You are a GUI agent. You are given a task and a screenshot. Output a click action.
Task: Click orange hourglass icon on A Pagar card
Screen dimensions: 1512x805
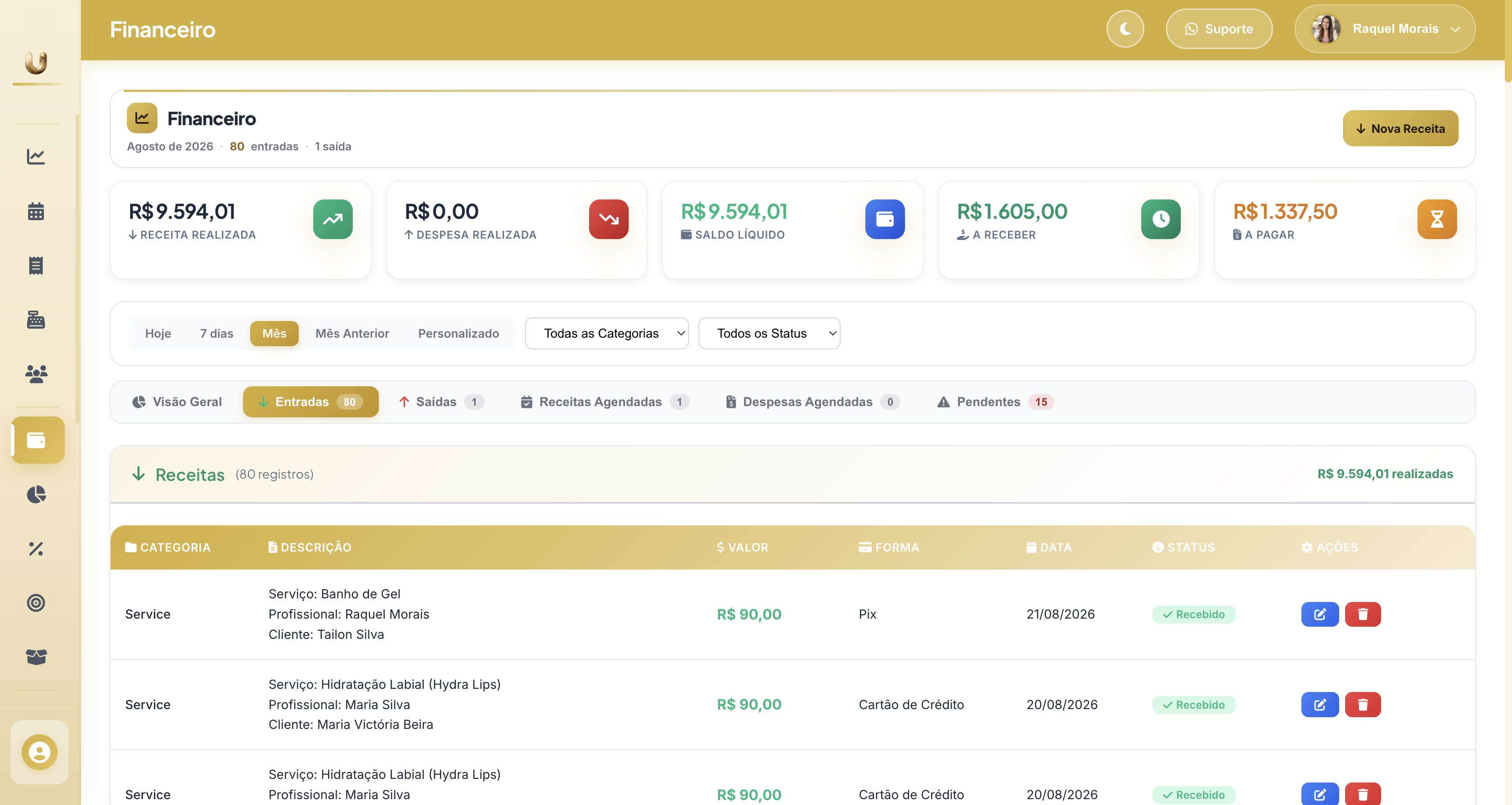(x=1436, y=219)
